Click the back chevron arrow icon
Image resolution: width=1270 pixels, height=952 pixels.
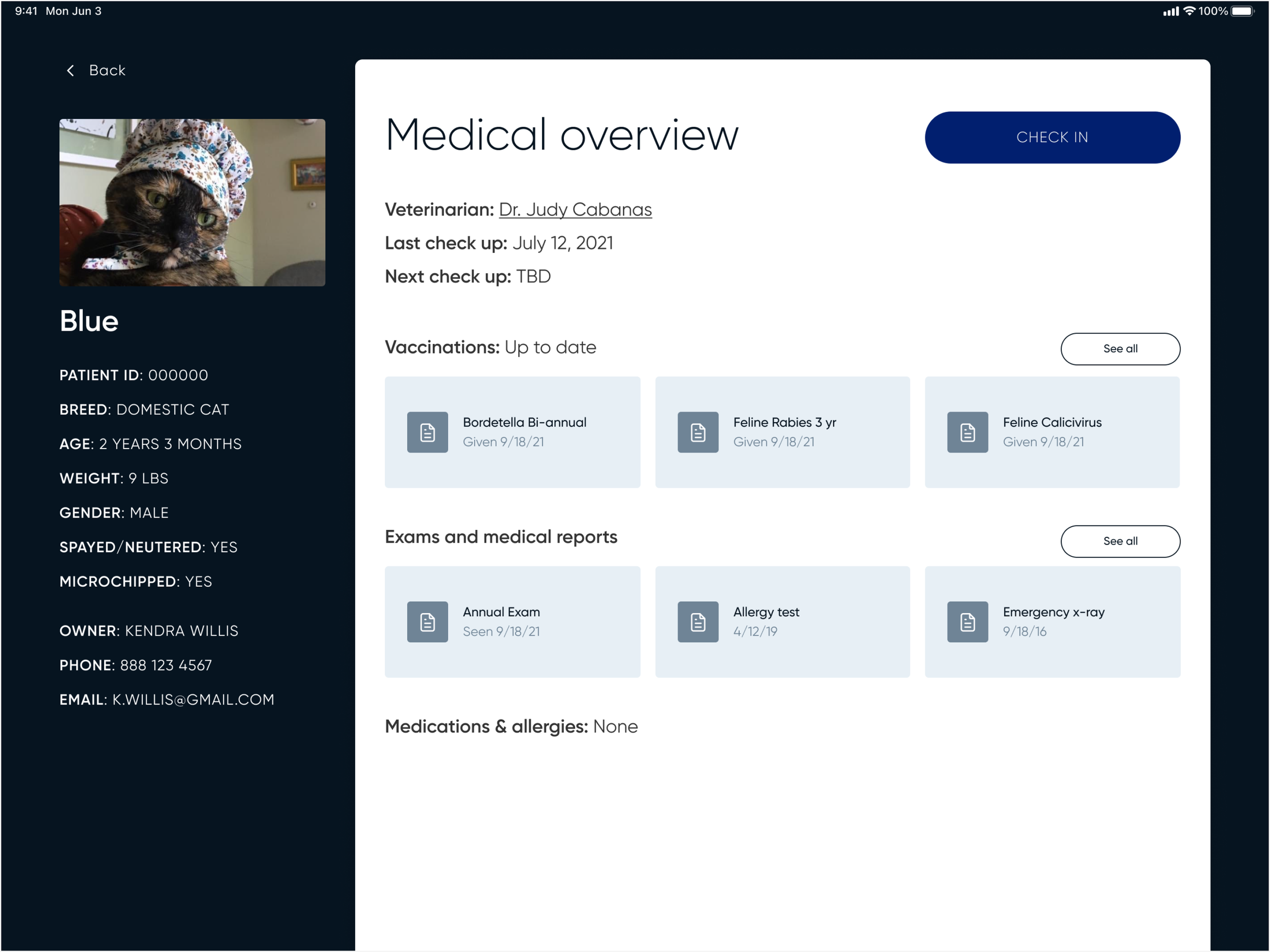(x=71, y=71)
